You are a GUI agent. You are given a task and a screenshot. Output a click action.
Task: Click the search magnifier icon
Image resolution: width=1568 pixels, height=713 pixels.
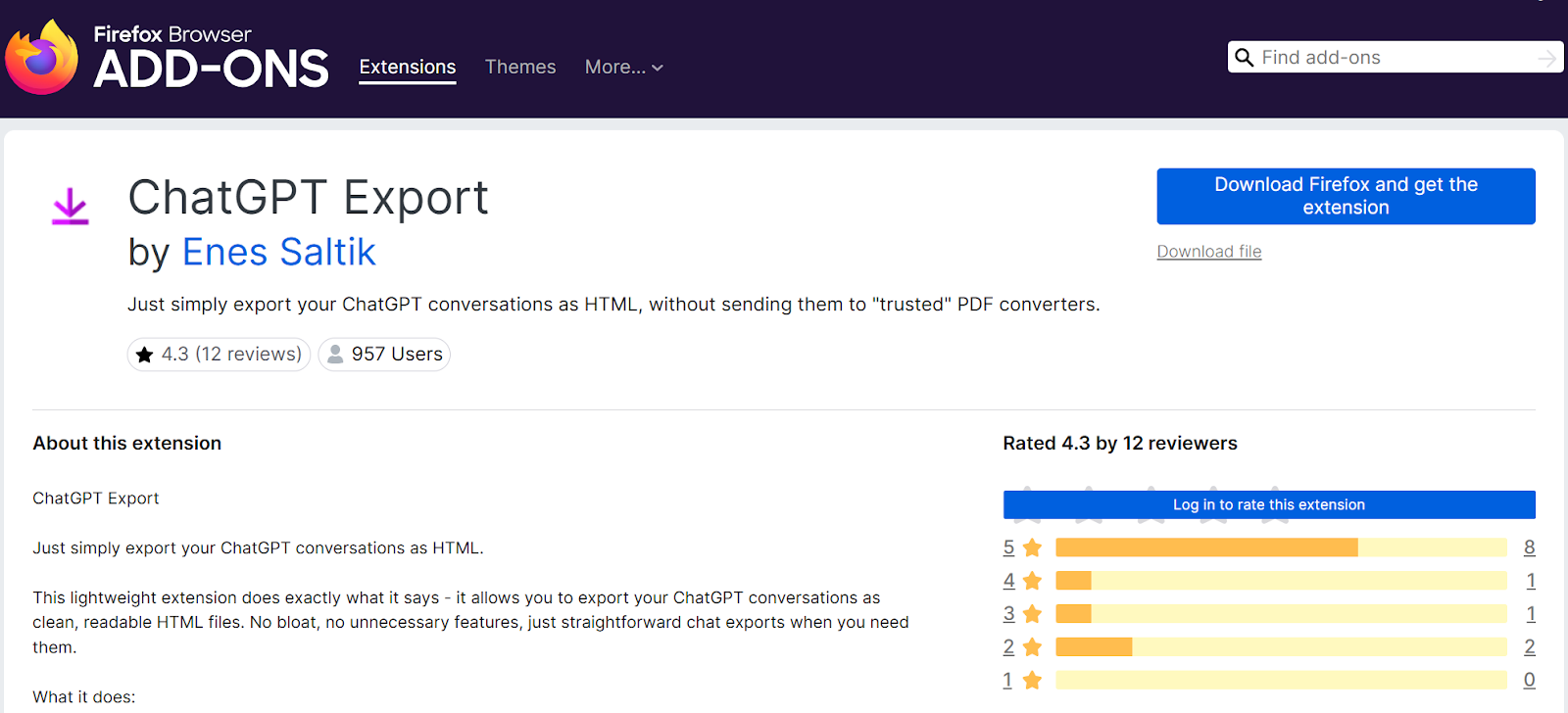coord(1244,58)
